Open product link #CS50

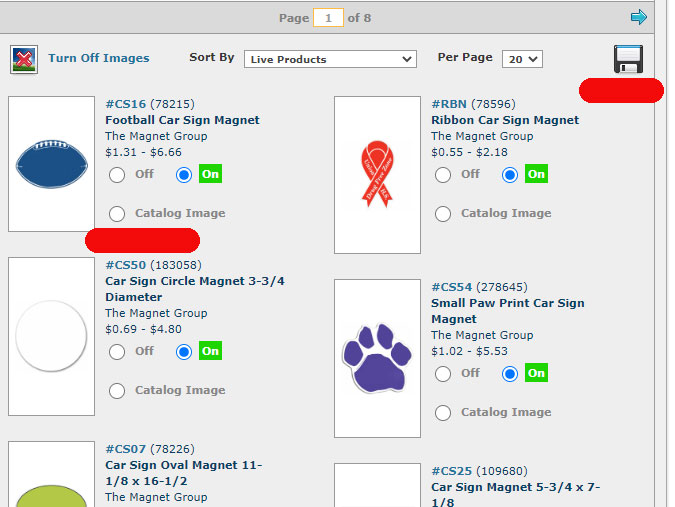pyautogui.click(x=126, y=265)
